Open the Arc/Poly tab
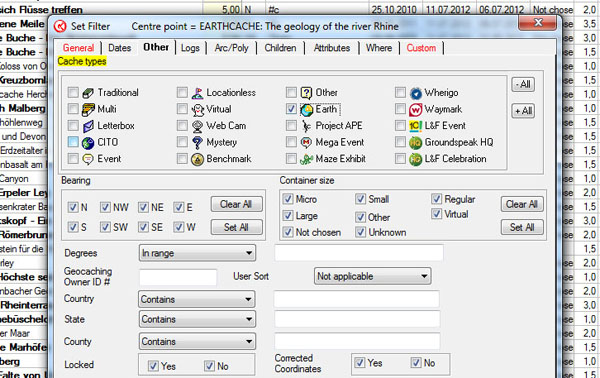This screenshot has width=600, height=378. coord(231,48)
